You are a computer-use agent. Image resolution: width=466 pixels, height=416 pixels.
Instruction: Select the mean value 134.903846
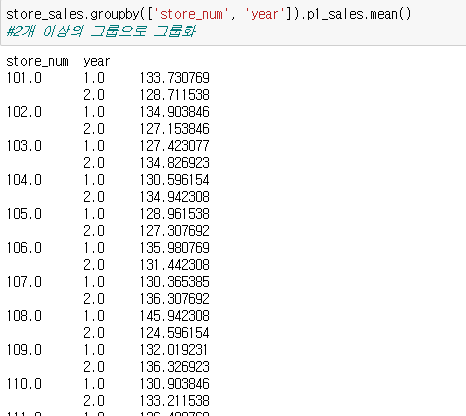click(174, 112)
